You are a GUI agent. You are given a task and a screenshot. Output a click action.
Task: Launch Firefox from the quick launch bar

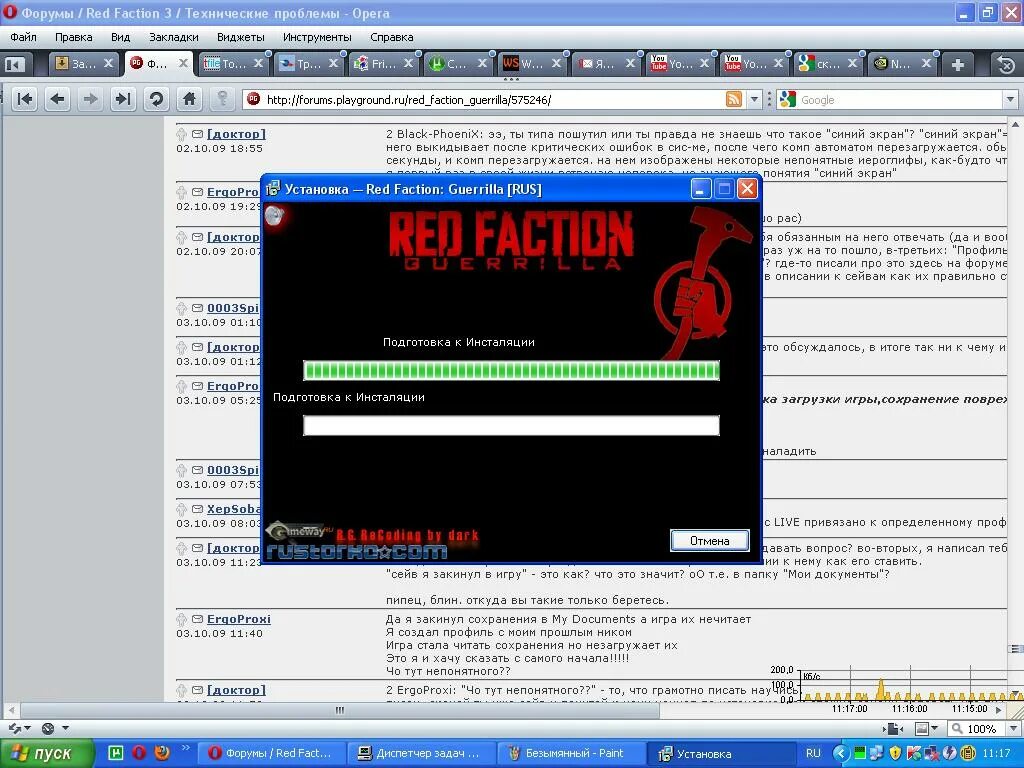(161, 753)
